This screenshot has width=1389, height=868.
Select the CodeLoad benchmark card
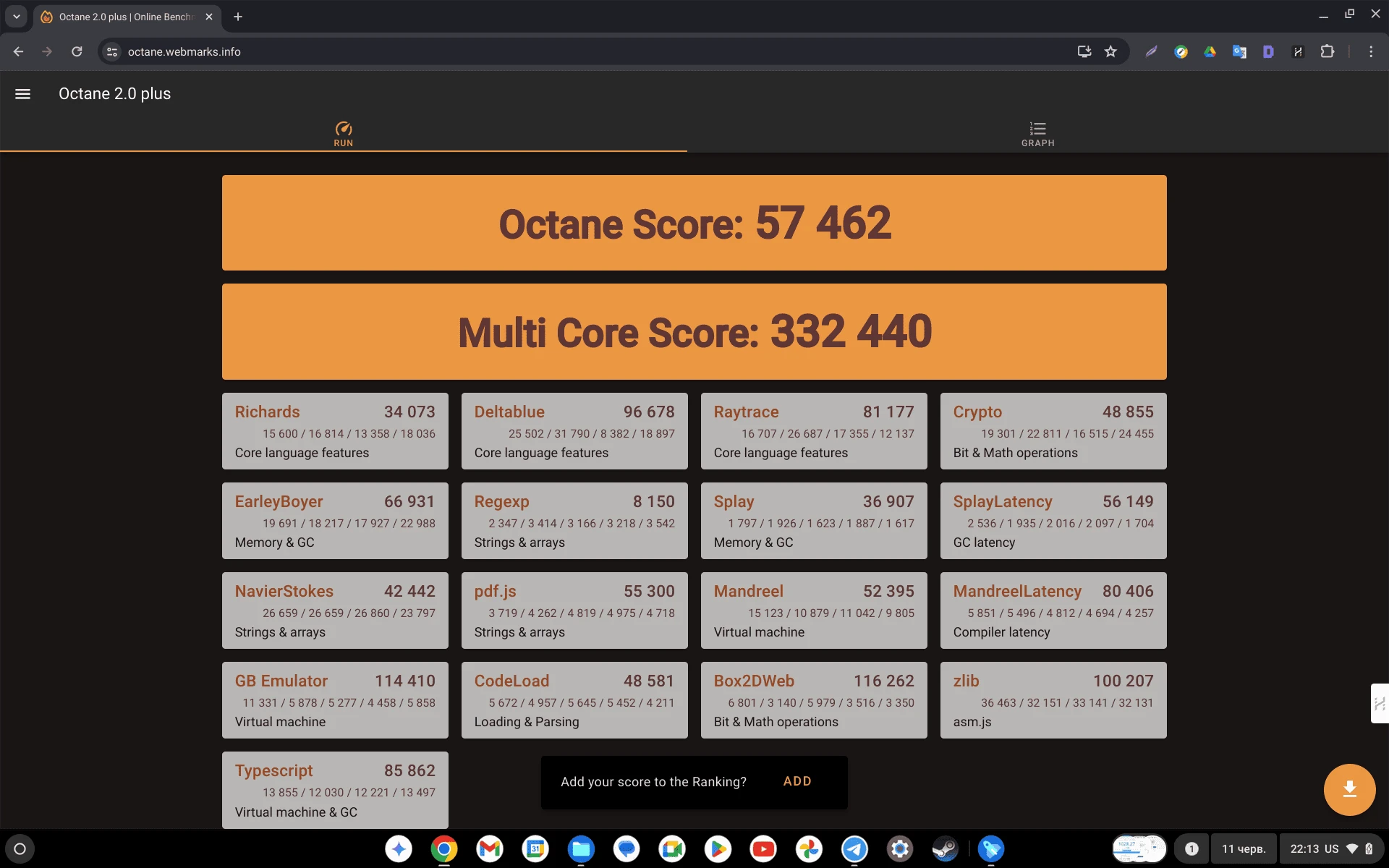coord(574,700)
